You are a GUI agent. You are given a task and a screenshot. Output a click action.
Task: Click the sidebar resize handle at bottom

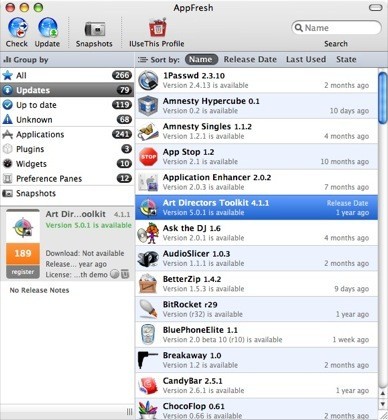[130, 412]
